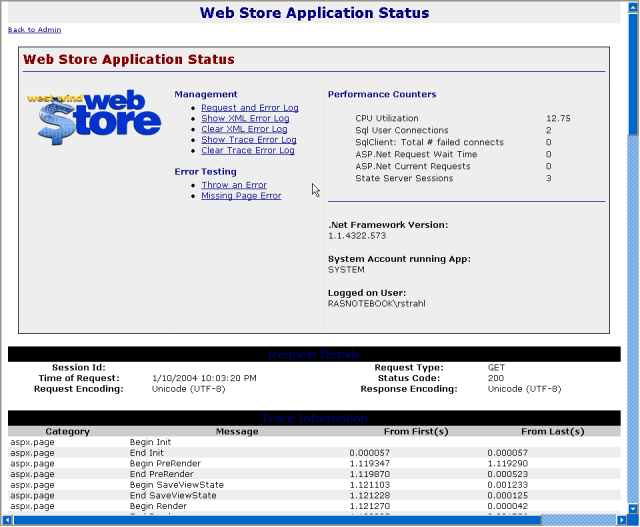Click the Category column header
The image size is (640, 527).
coord(67,432)
